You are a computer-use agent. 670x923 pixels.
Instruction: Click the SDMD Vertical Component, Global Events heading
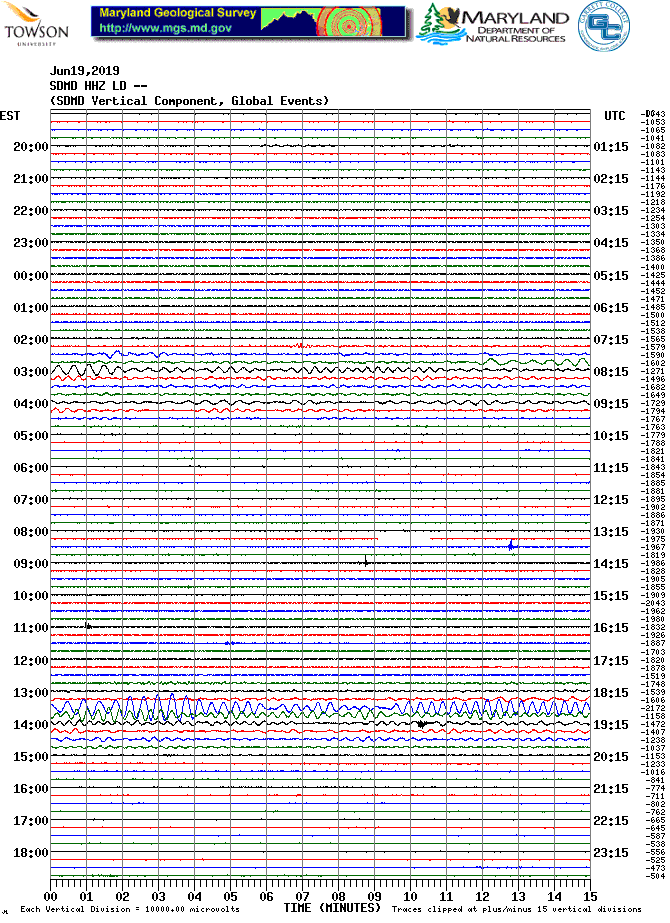pos(189,101)
